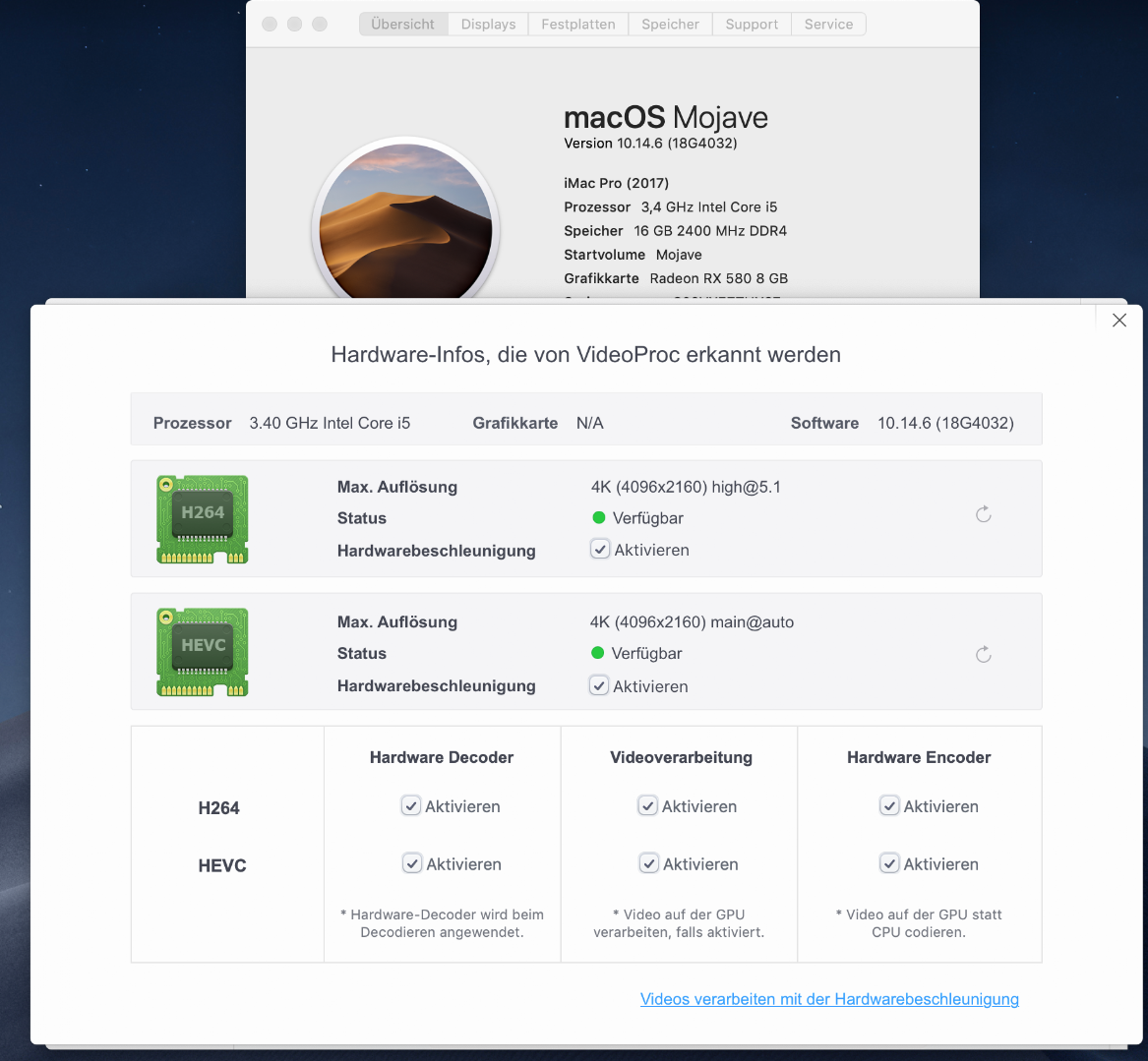This screenshot has width=1148, height=1061.
Task: Click the 'iMac Pro (2017)' model text
Action: click(x=617, y=183)
